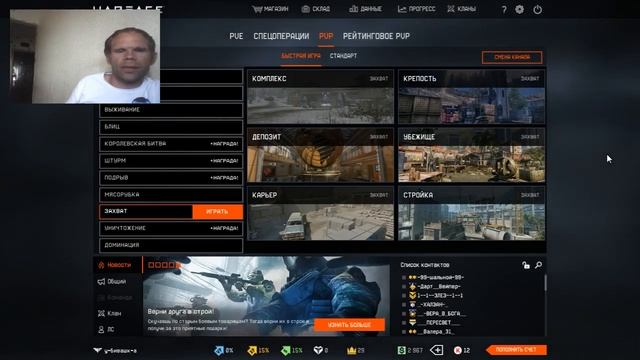Image resolution: width=640 pixels, height=360 pixels.
Task: Click the contact search magnifier icon
Action: [539, 265]
